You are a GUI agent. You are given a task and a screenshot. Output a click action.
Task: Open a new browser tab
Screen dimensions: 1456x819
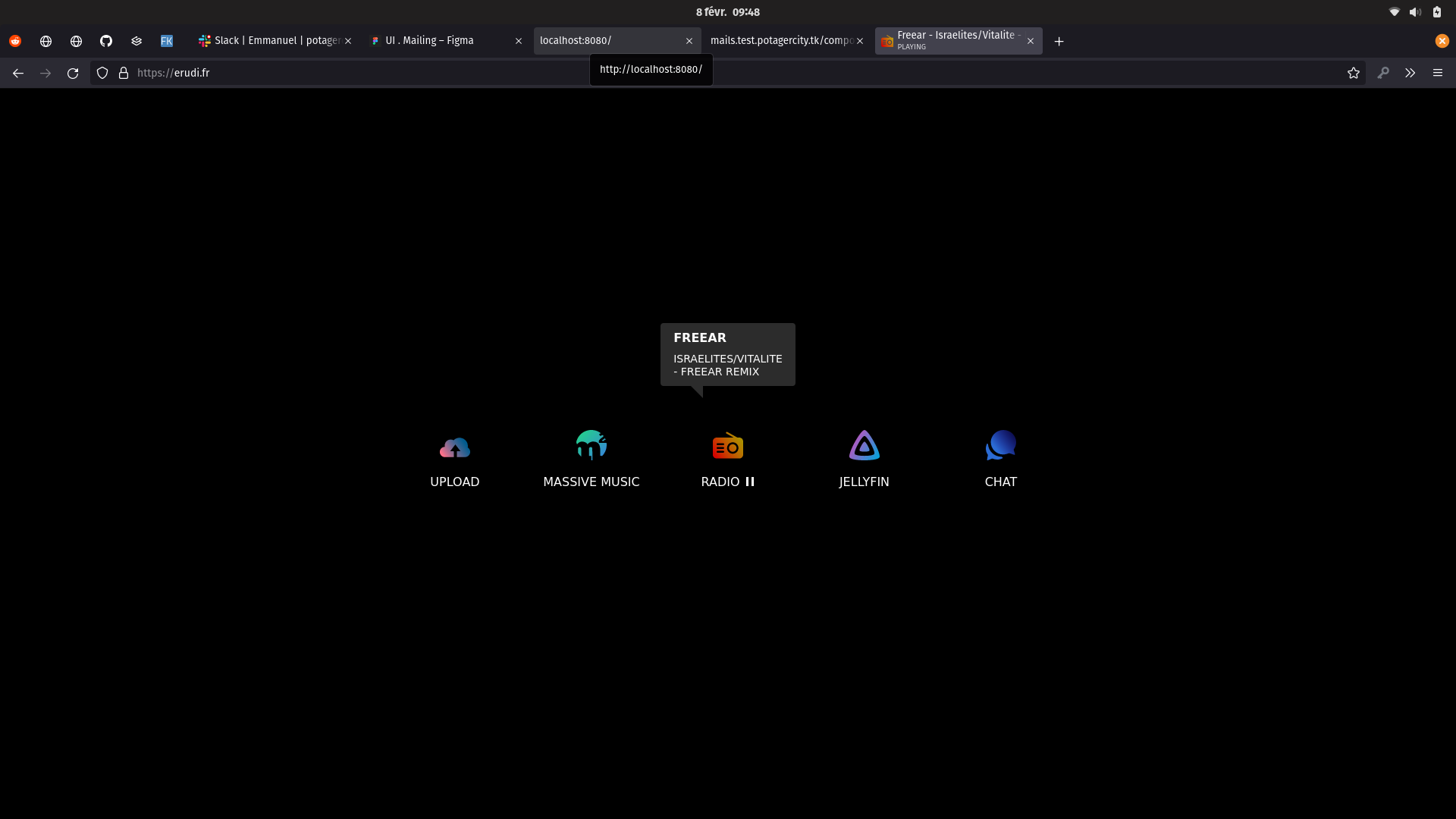pyautogui.click(x=1059, y=41)
